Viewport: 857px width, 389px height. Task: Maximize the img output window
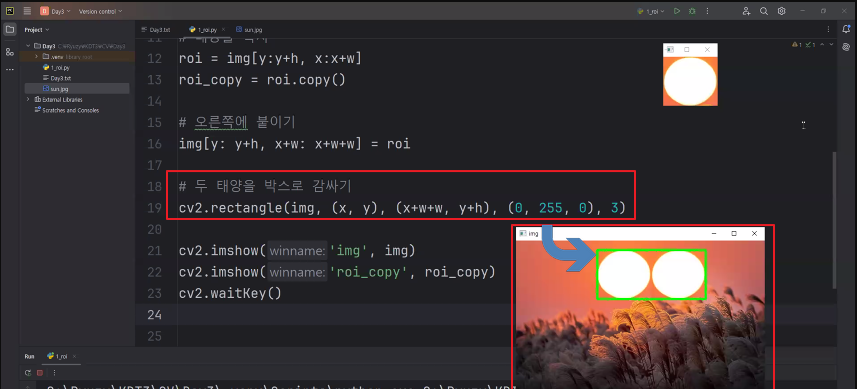[734, 233]
